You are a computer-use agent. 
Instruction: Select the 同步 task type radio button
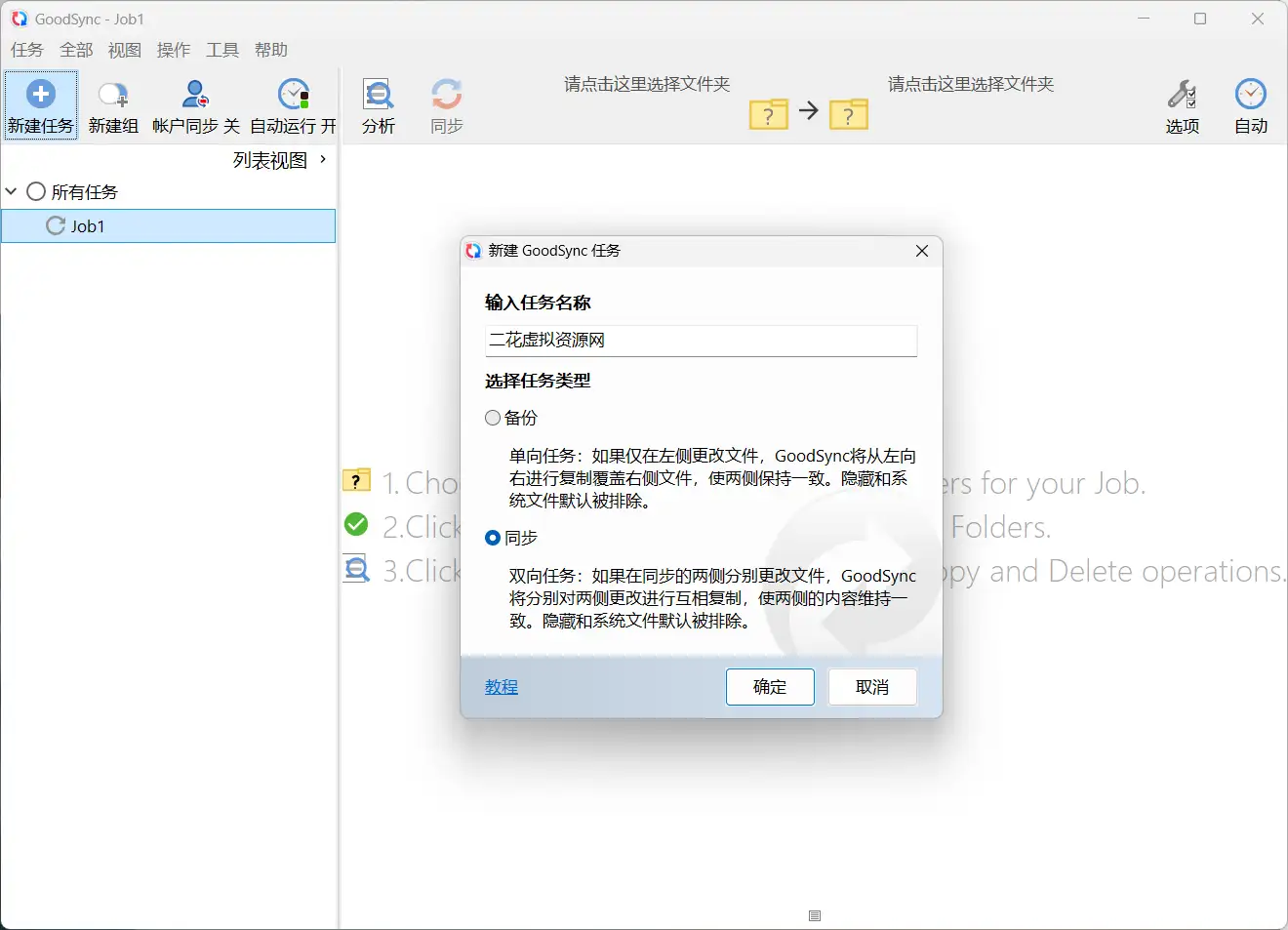(493, 537)
